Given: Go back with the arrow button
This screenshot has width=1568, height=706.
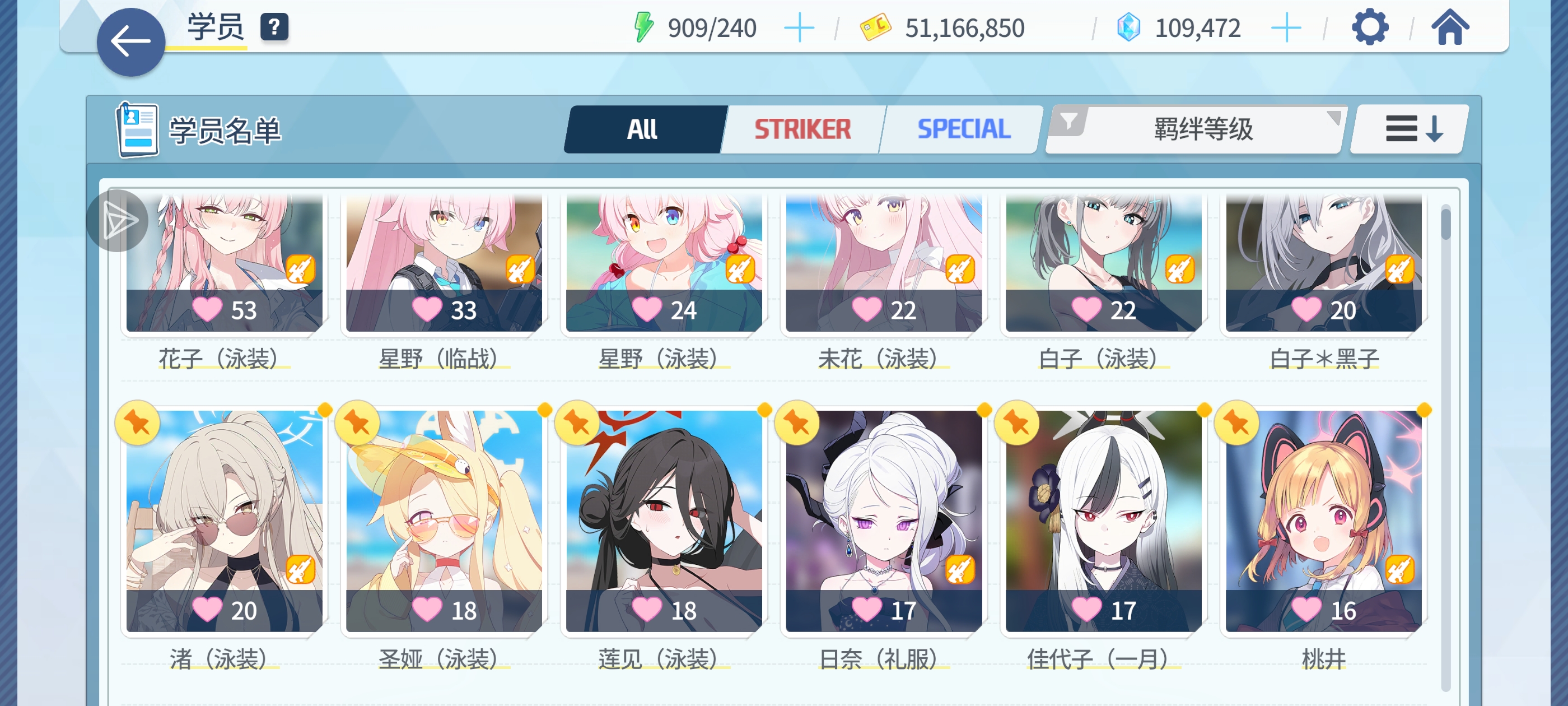Looking at the screenshot, I should click(131, 42).
